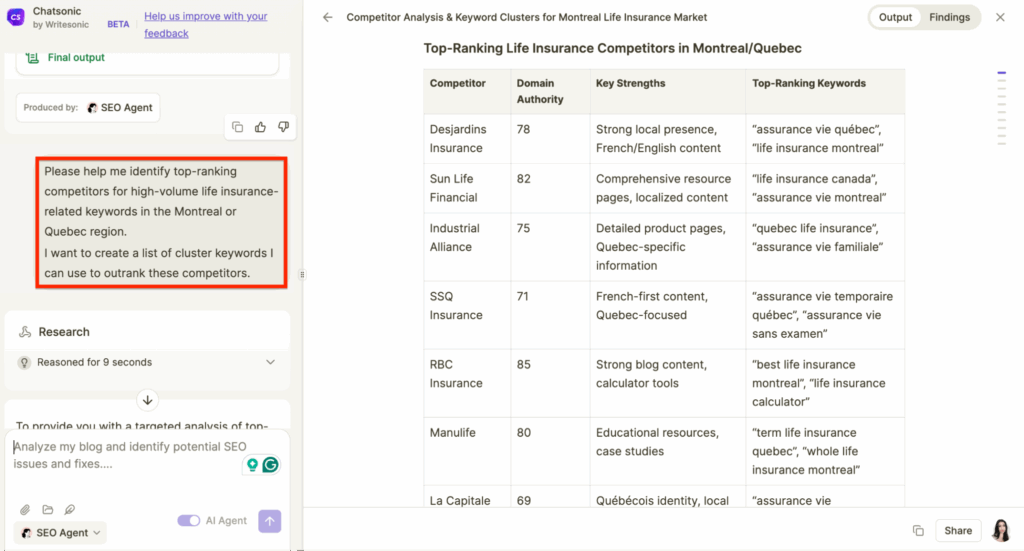Select the Sun Life Financial cell
This screenshot has width=1024, height=551.
tap(467, 188)
